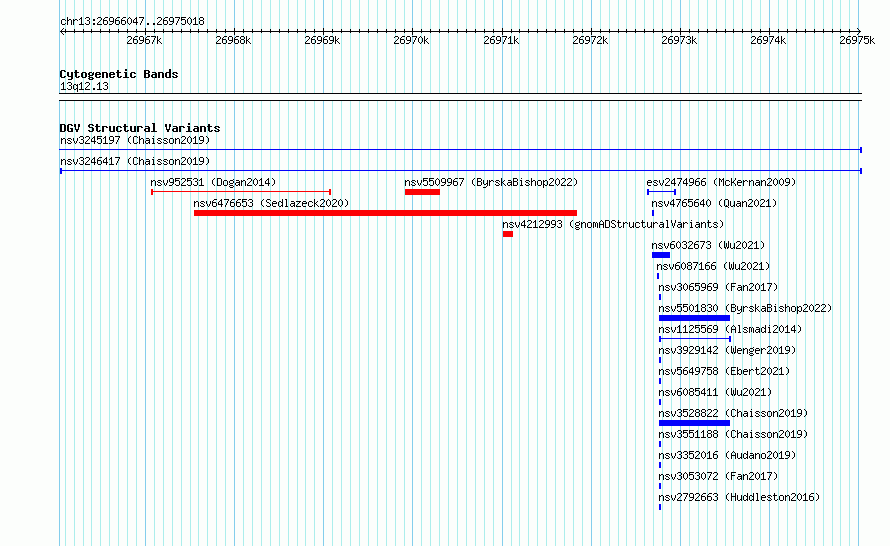
Task: Click the nsv3245197 (Chaisson2019) label
Action: [x=135, y=140]
